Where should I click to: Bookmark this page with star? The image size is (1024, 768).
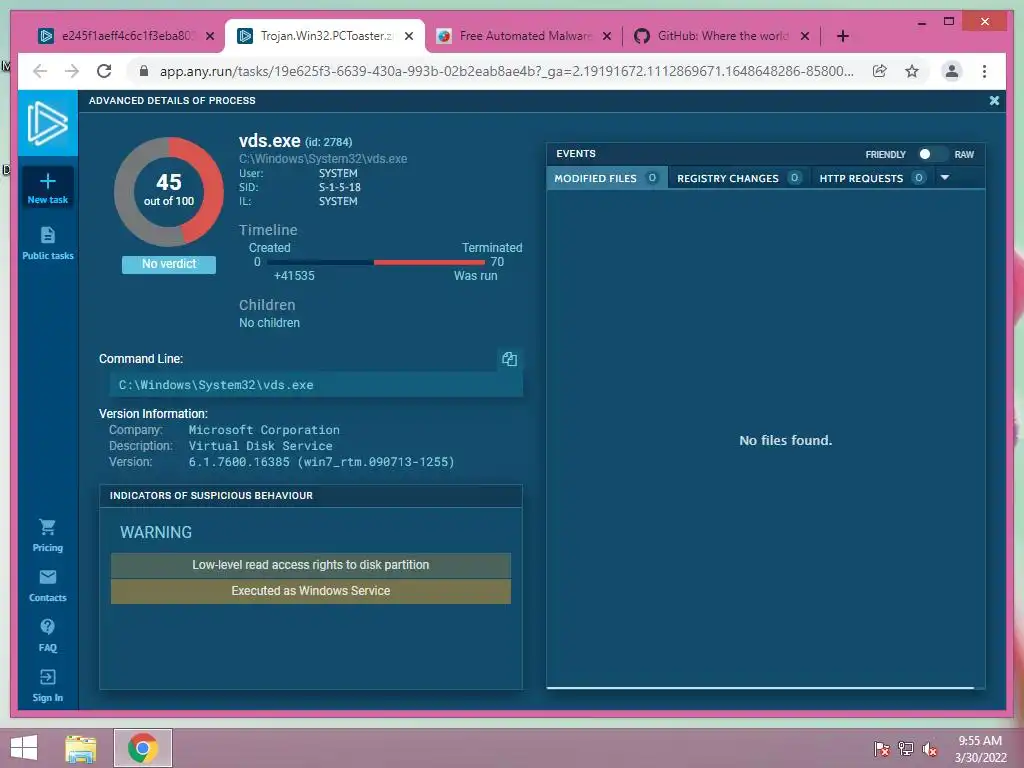[x=912, y=71]
